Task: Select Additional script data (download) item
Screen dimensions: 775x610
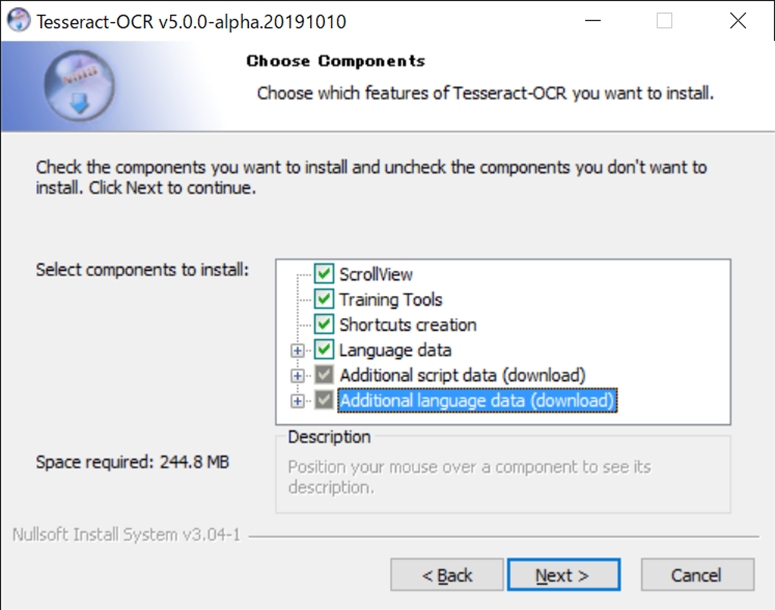Action: (462, 375)
